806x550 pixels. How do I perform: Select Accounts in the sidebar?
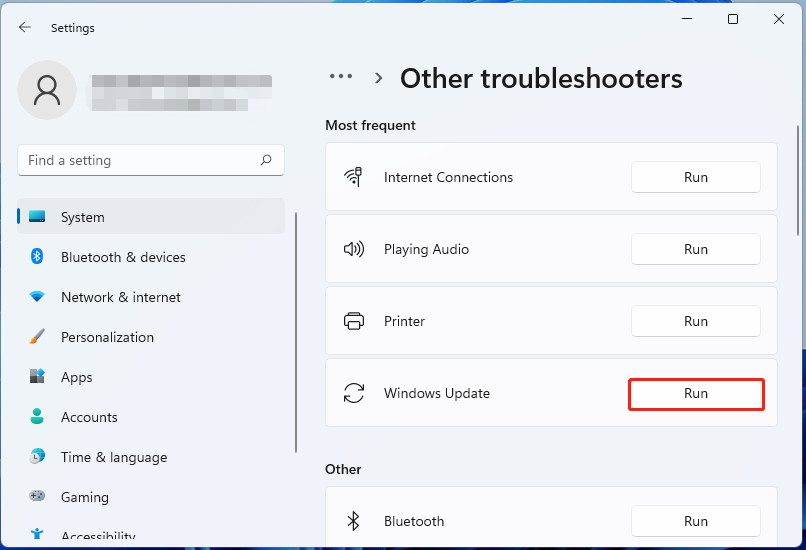pos(151,417)
